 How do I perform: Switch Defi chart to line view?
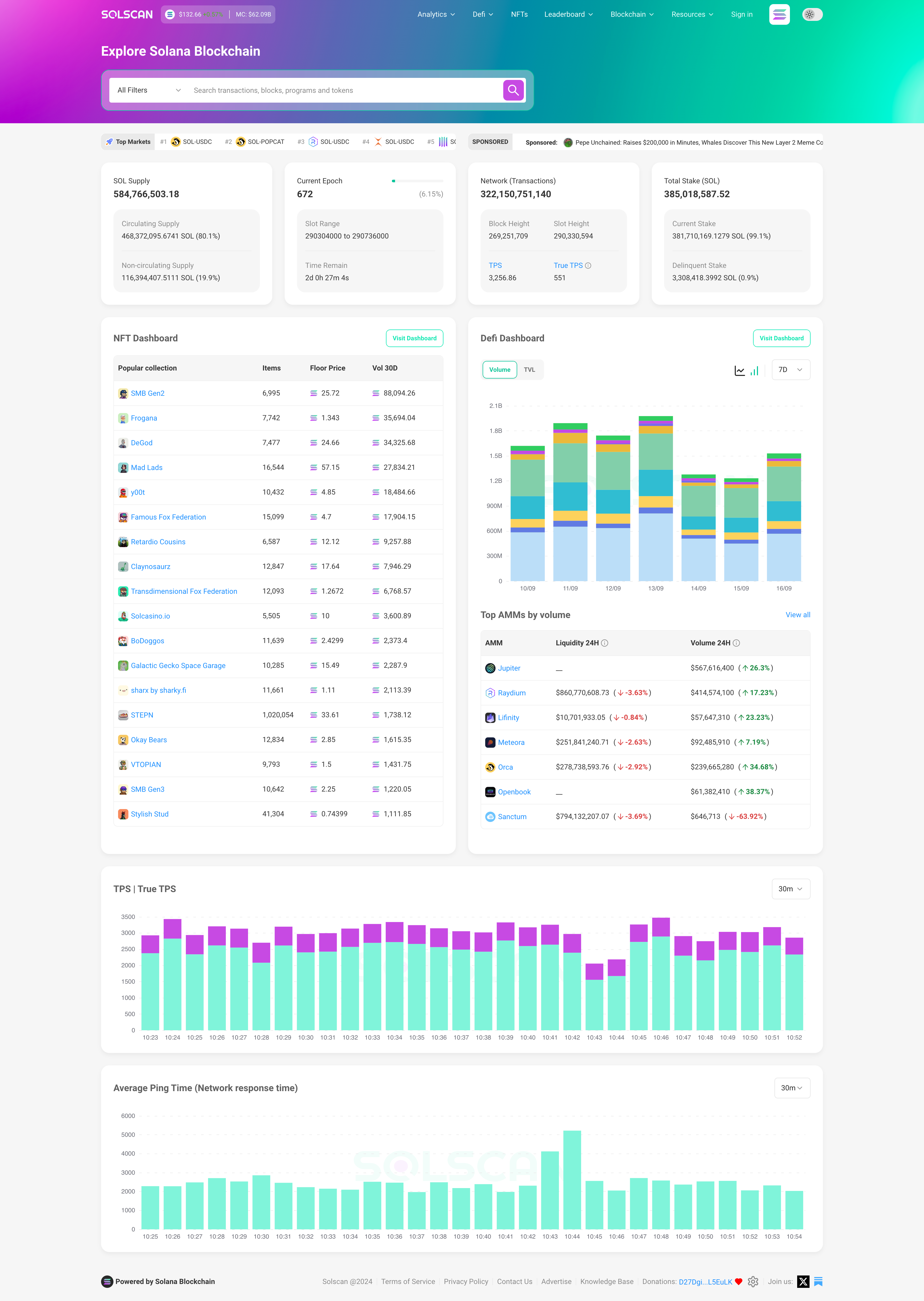click(739, 370)
